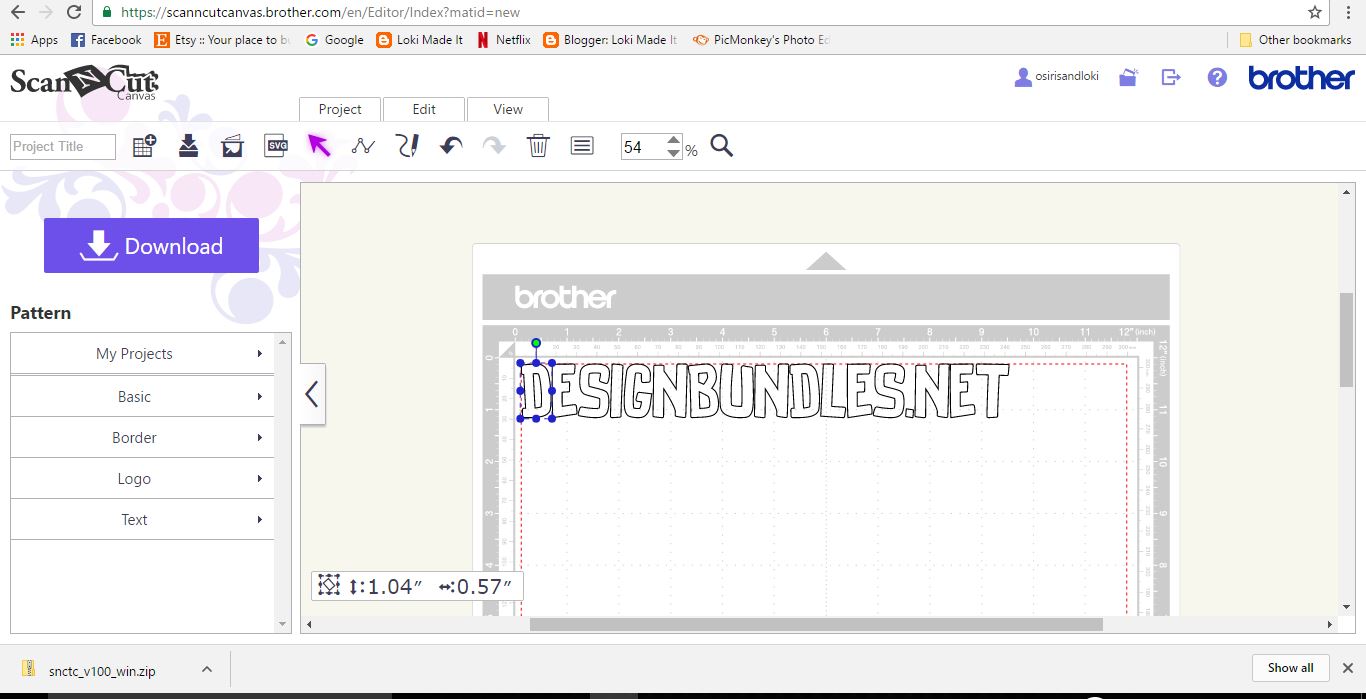Expand the Logo pattern category

coord(142,478)
